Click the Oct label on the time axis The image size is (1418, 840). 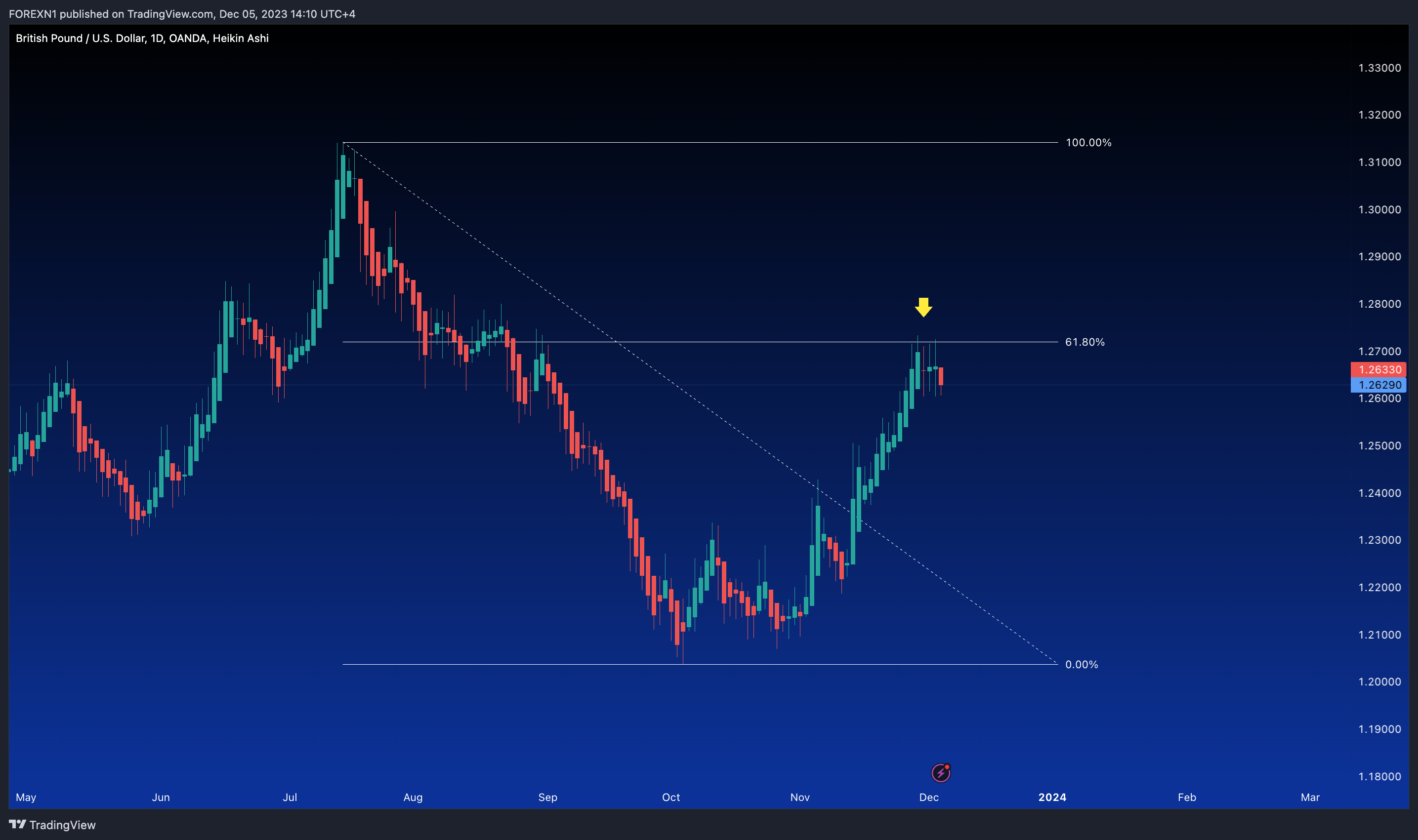(671, 798)
